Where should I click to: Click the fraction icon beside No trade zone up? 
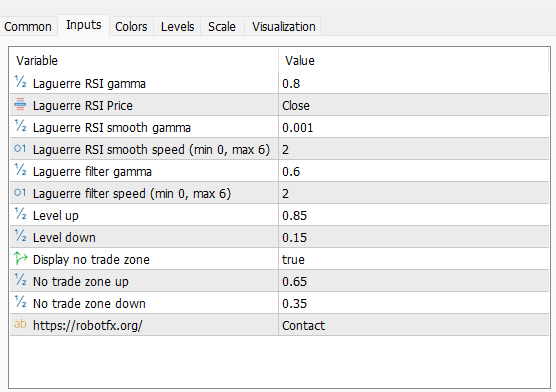click(x=20, y=280)
